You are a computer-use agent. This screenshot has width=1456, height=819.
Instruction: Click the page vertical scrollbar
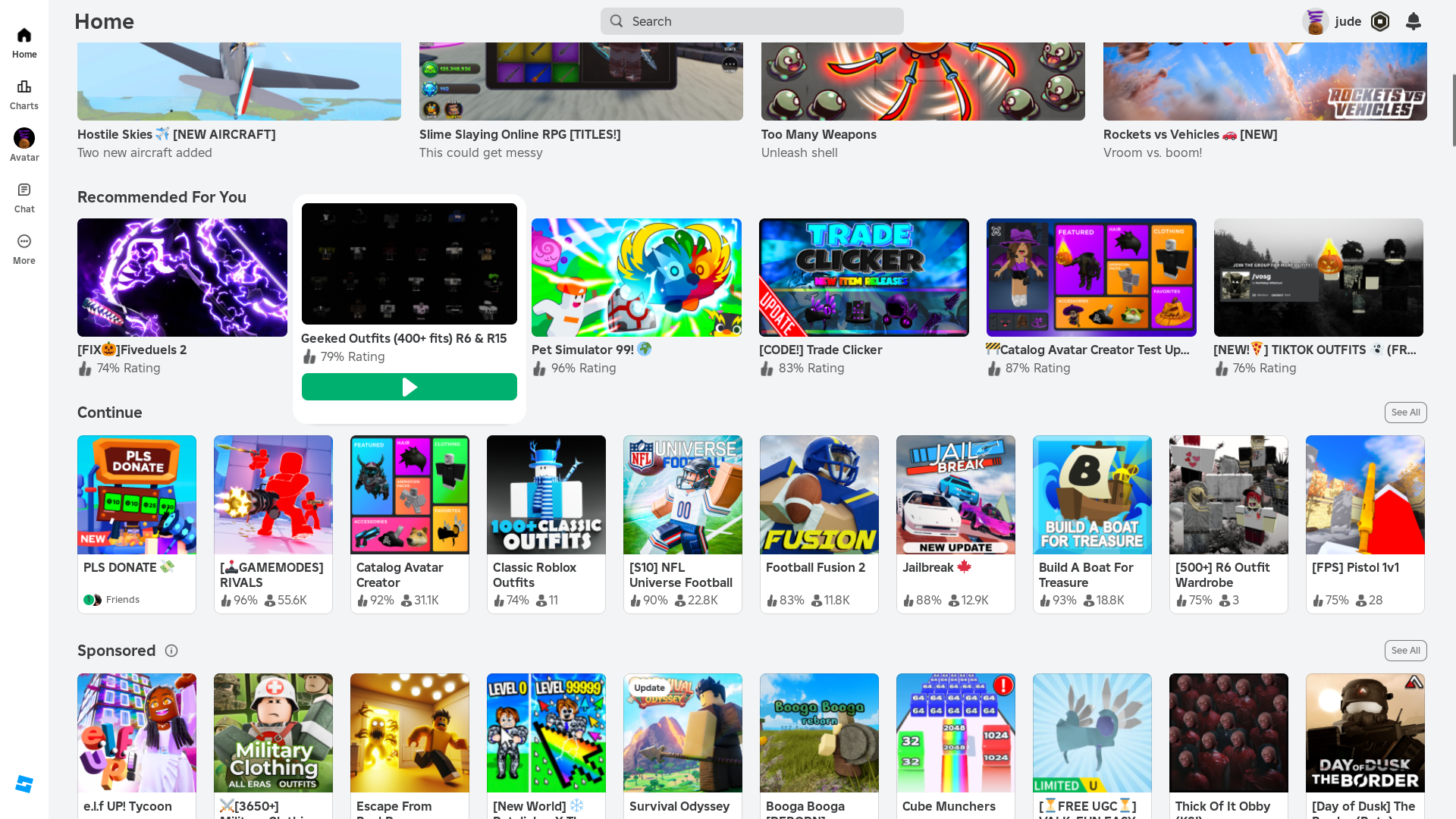pos(1453,110)
